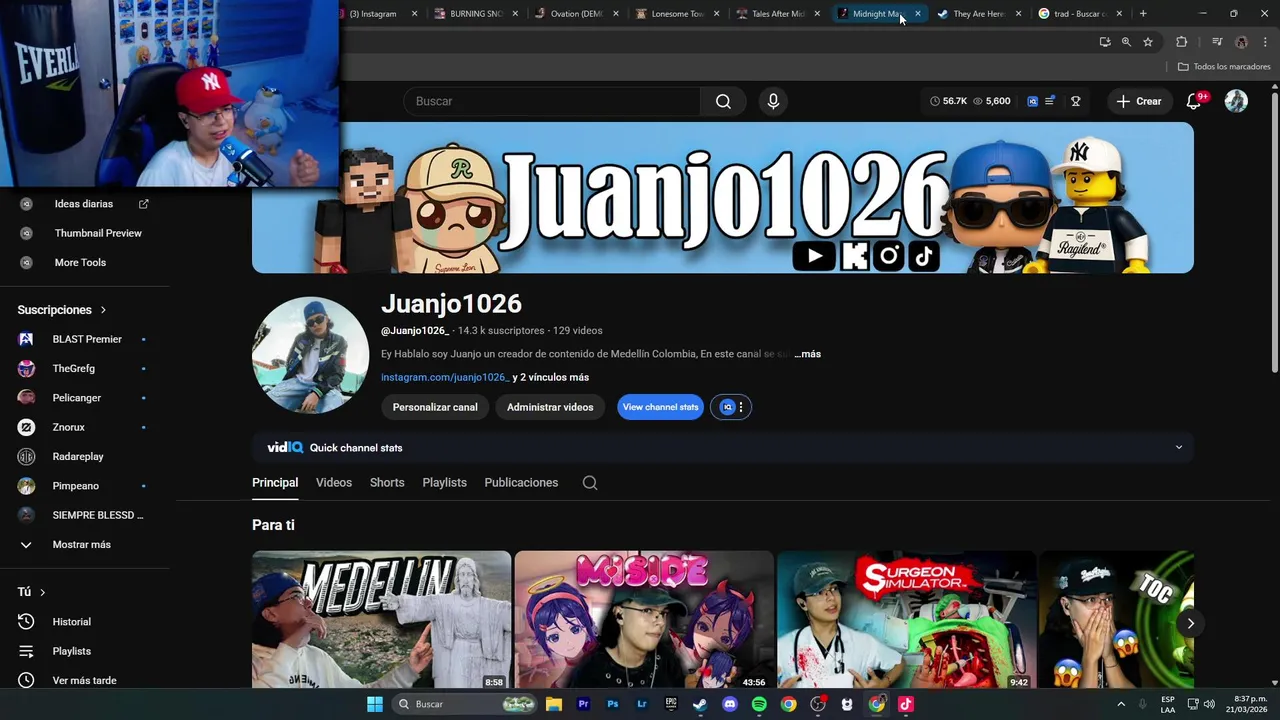Open the YouTube notifications bell

(1194, 101)
